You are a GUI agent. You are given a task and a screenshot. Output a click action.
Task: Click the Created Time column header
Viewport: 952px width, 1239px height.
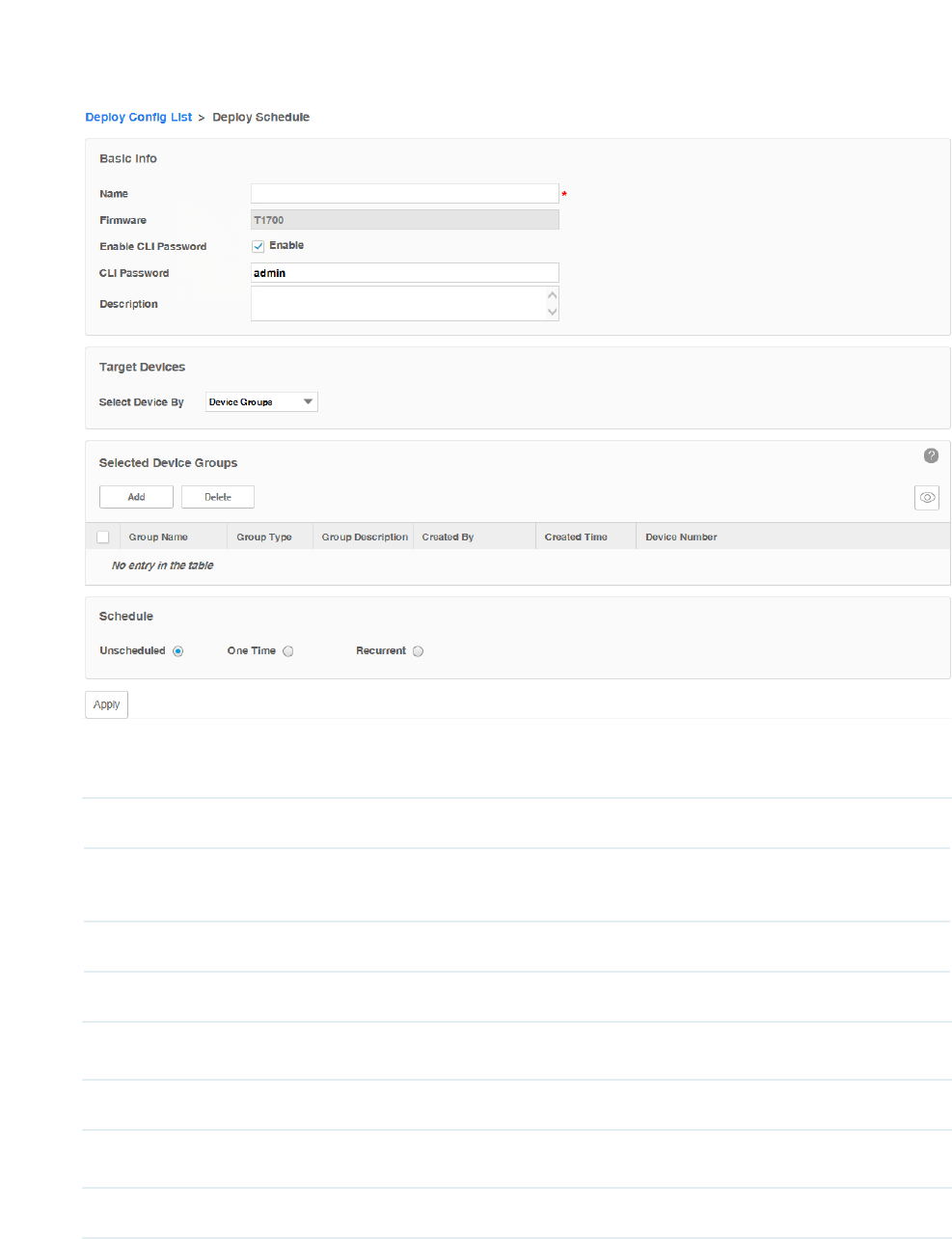coord(576,537)
